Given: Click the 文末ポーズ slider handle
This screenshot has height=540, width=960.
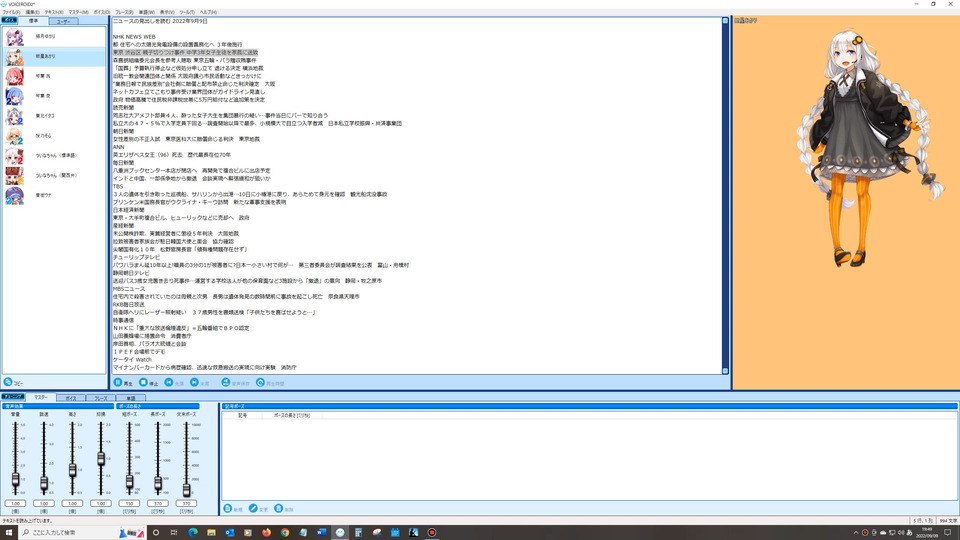Looking at the screenshot, I should click(186, 489).
